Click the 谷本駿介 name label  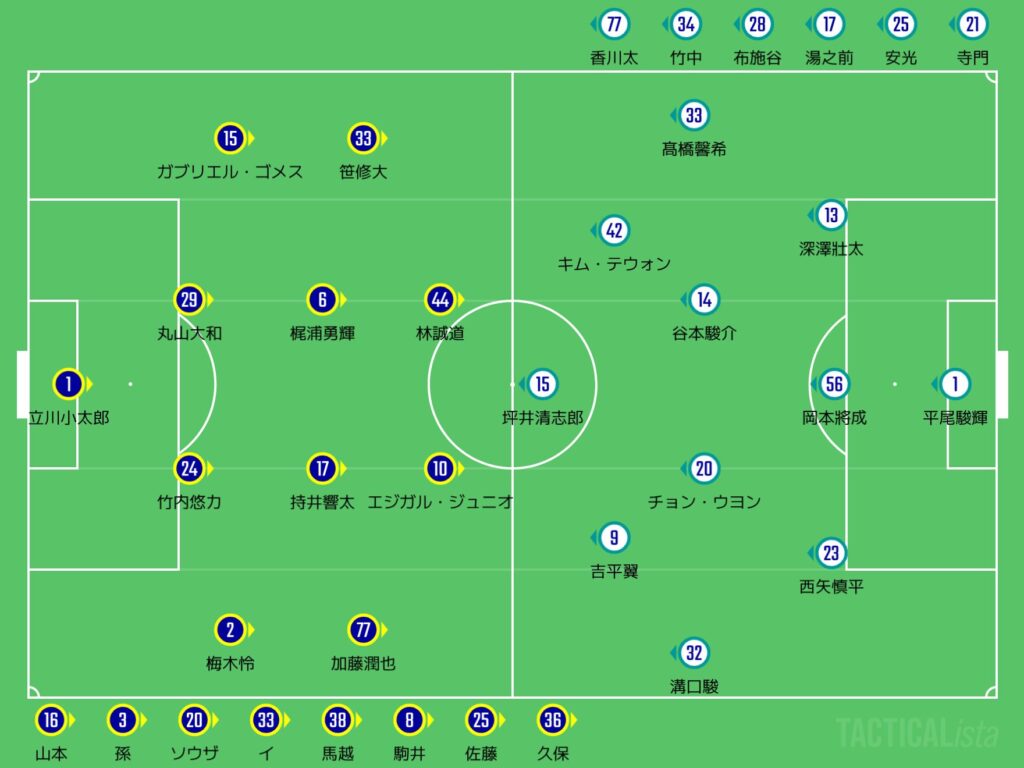click(x=704, y=333)
